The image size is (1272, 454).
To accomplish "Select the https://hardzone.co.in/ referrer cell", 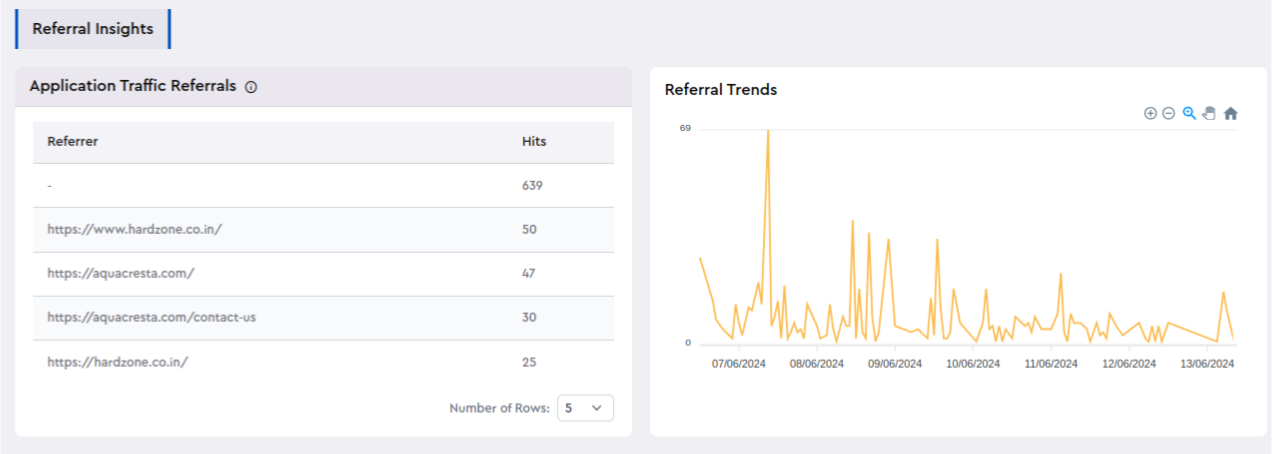I will (x=118, y=362).
